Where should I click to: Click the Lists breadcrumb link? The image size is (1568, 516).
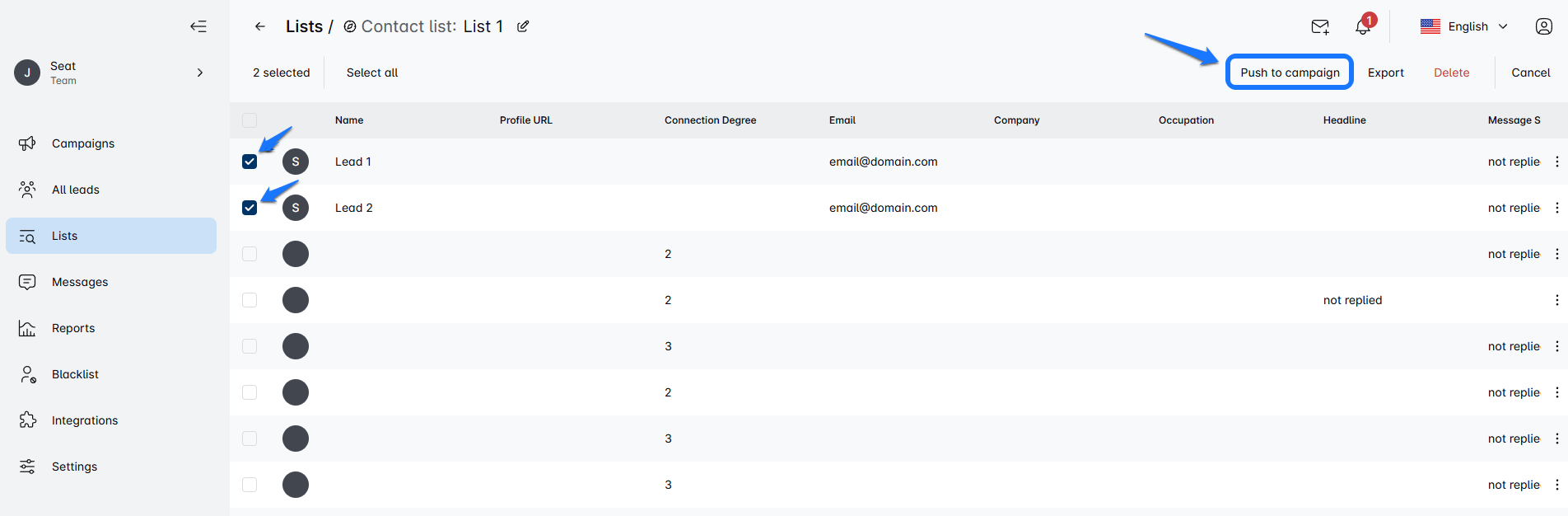coord(304,26)
